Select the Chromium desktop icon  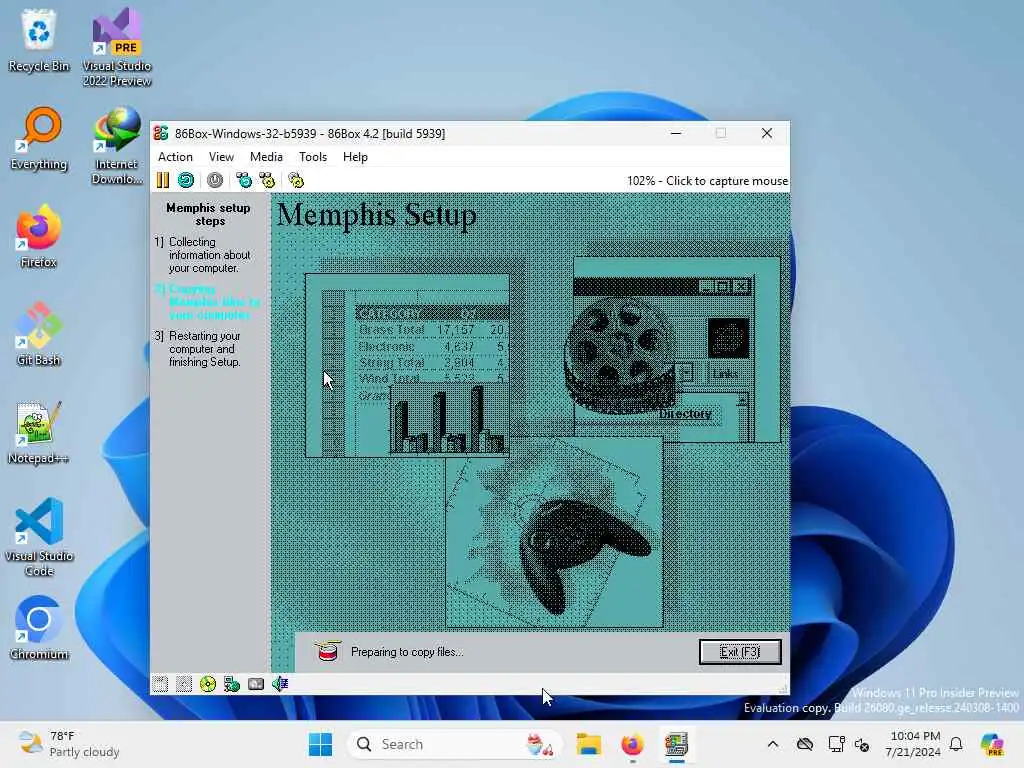[39, 628]
